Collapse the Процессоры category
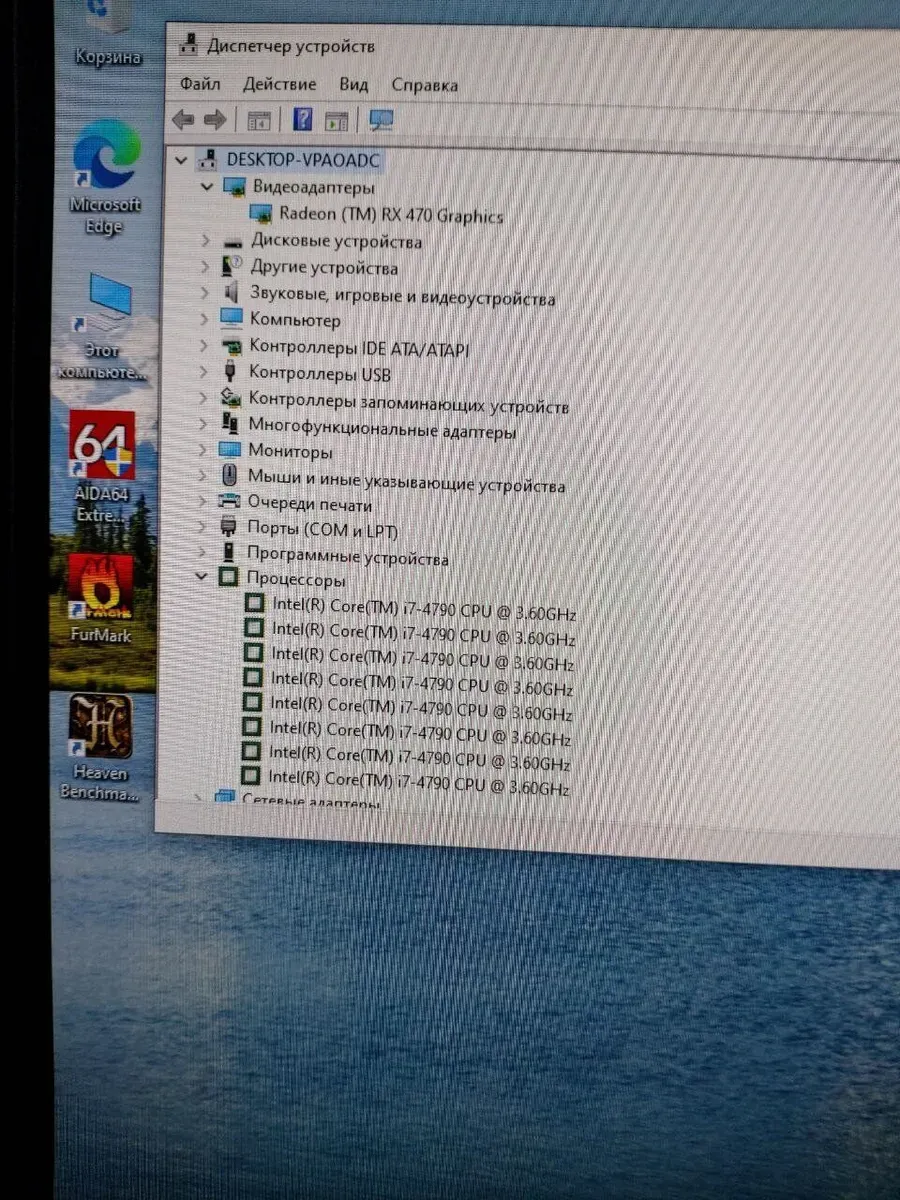Image resolution: width=900 pixels, height=1200 pixels. click(203, 577)
